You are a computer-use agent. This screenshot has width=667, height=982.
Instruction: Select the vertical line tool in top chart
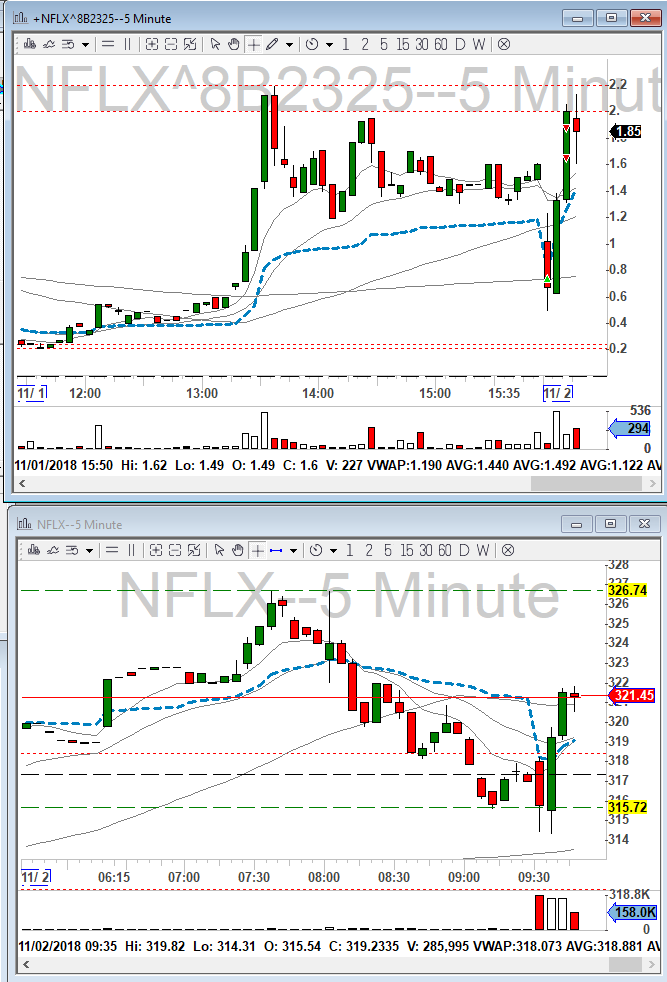[x=127, y=44]
